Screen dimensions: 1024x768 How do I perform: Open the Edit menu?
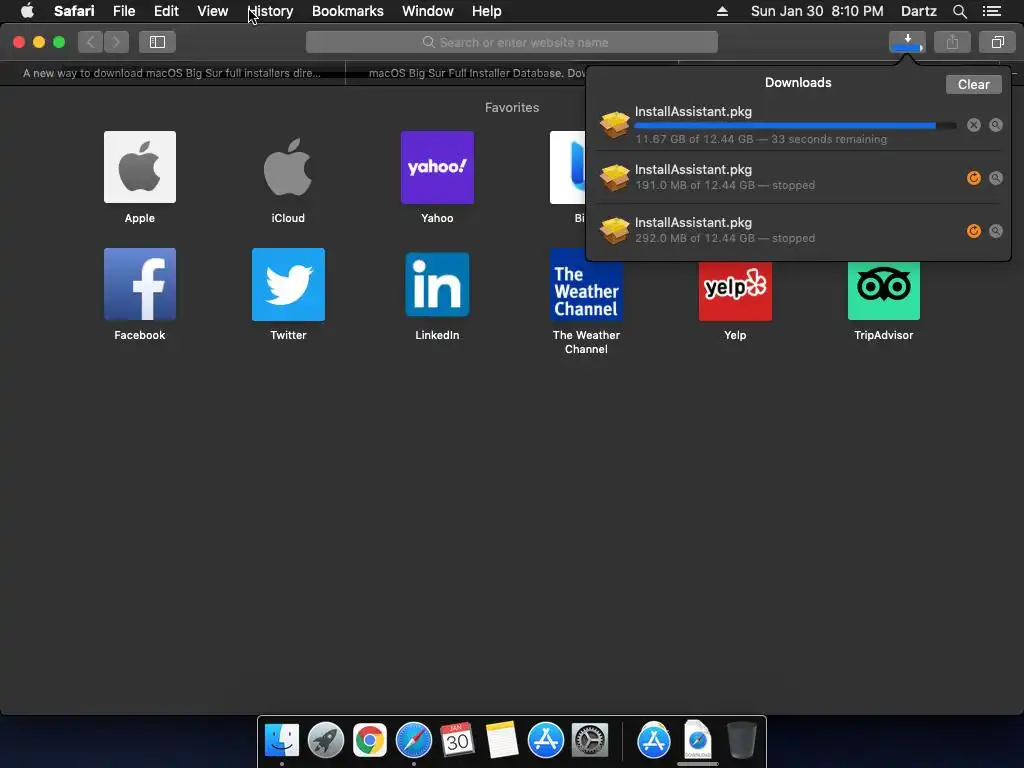pyautogui.click(x=166, y=11)
